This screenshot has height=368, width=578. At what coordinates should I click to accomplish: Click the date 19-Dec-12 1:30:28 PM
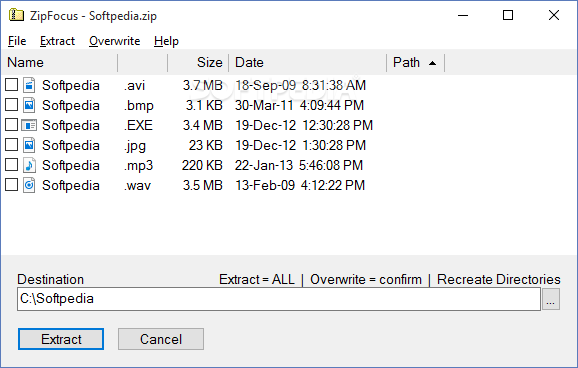(300, 145)
